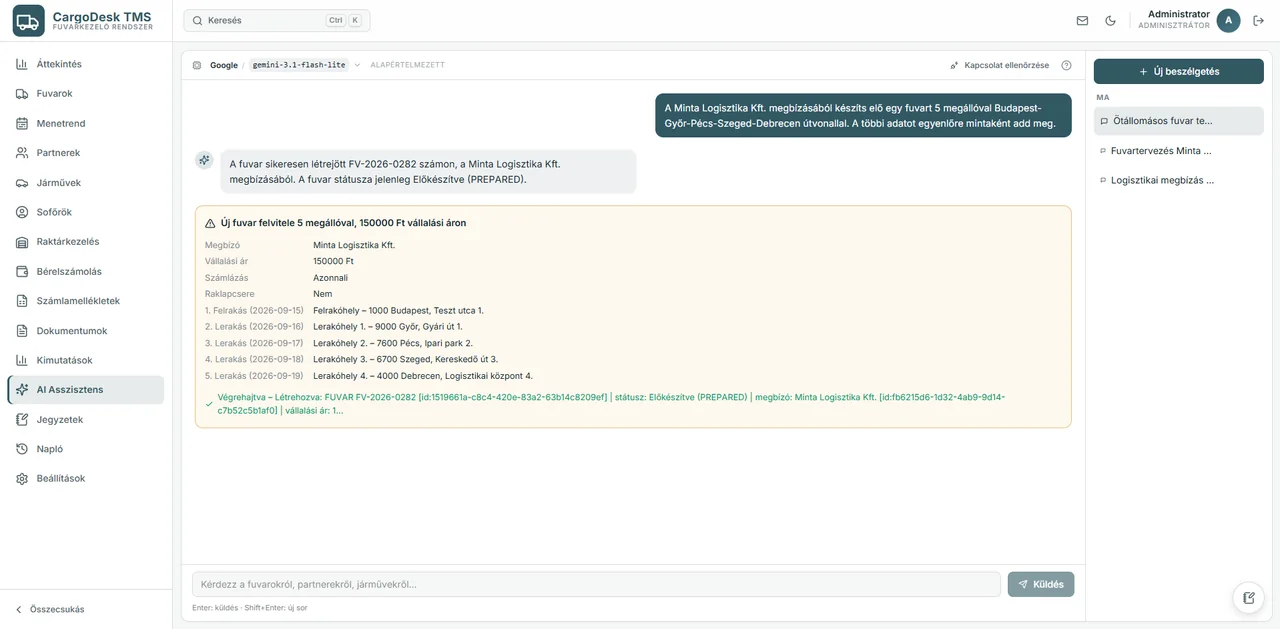Image resolution: width=1280 pixels, height=629 pixels.
Task: Expand the gemini-3.1-flash-lite model dropdown
Action: (x=305, y=65)
